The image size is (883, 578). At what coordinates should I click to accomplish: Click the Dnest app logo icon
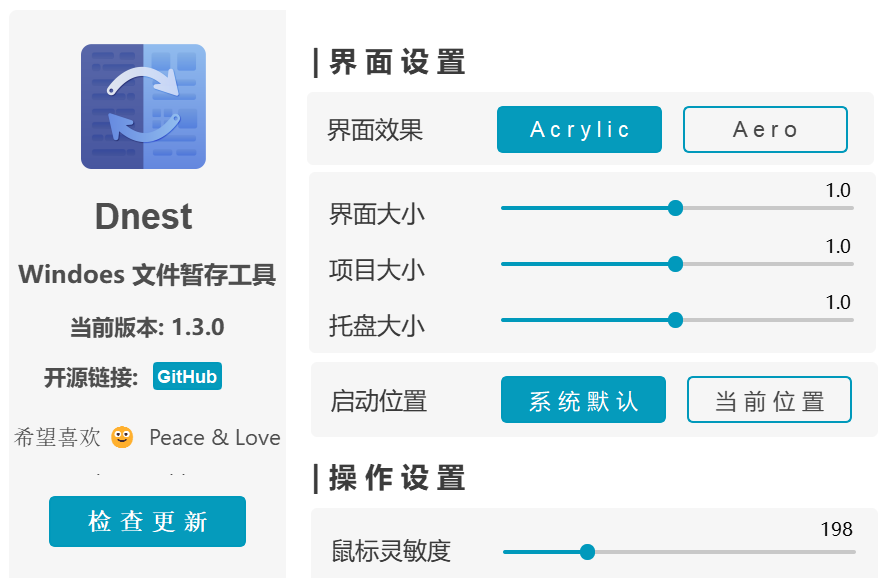click(x=143, y=106)
